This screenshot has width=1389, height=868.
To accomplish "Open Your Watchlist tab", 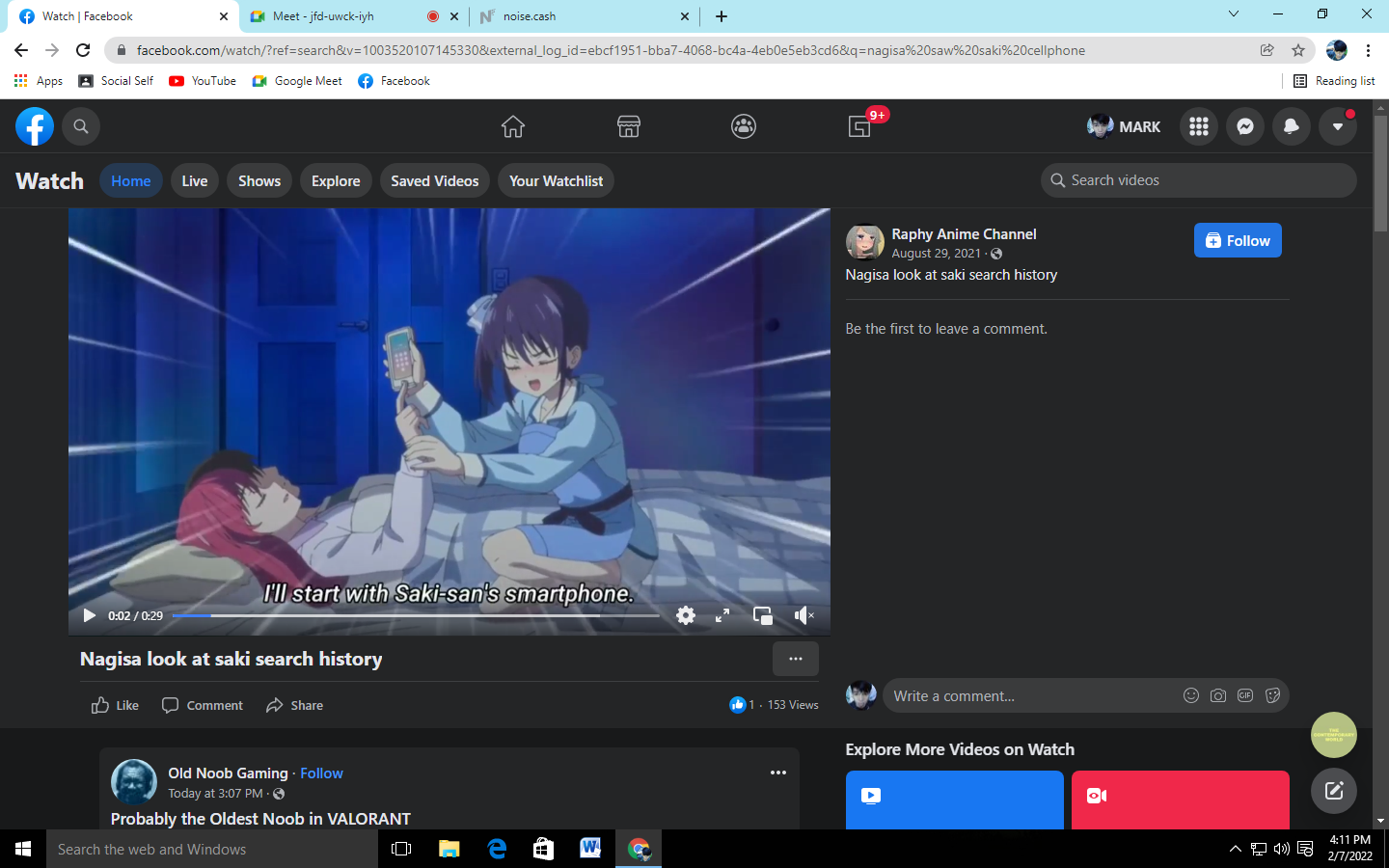I will tap(556, 181).
